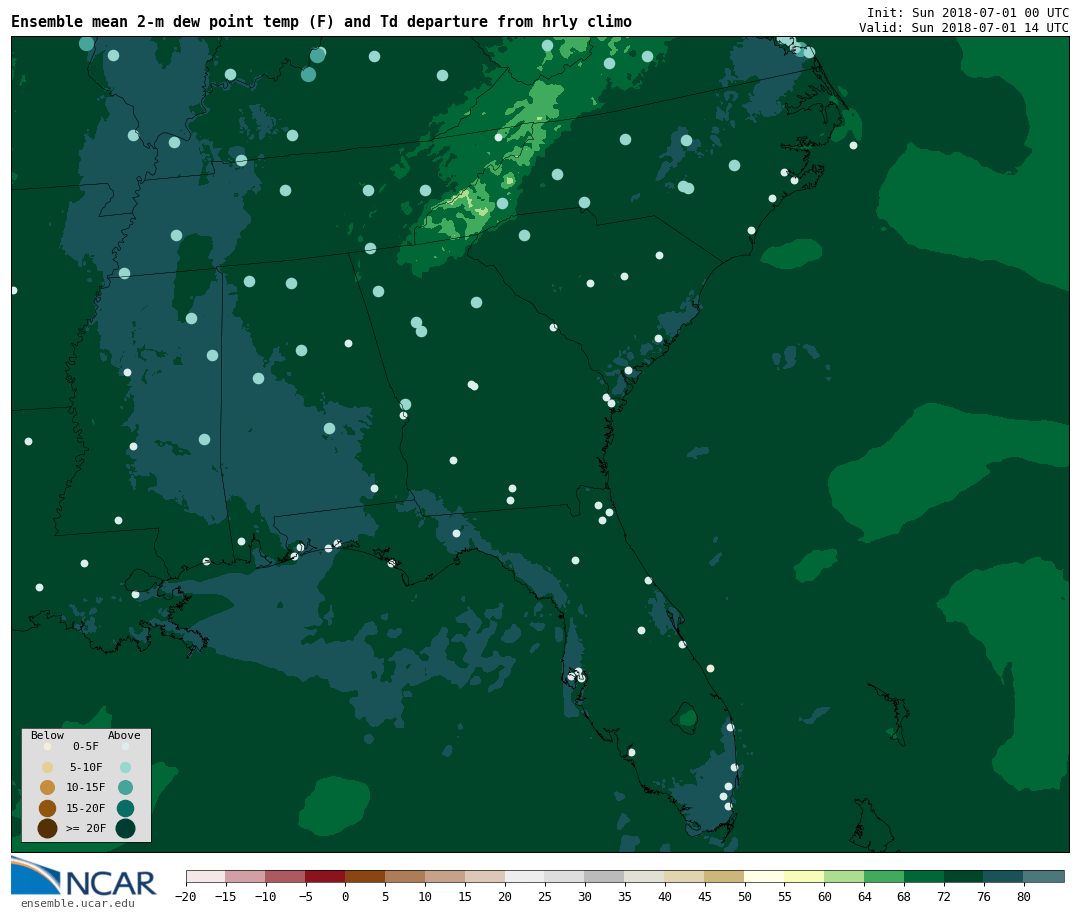Viewport: 1080px width, 915px height.
Task: Click the "Below" legend column header
Action: tap(47, 735)
